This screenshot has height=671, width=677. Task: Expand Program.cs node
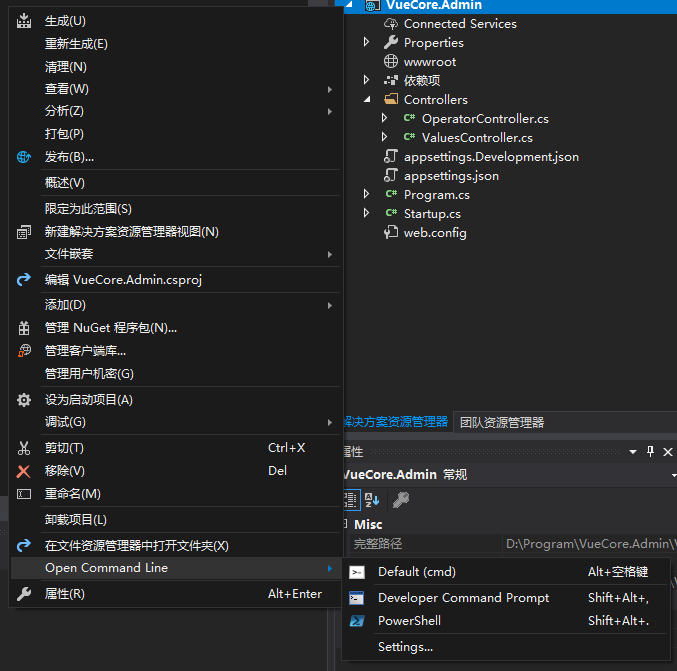(x=366, y=194)
